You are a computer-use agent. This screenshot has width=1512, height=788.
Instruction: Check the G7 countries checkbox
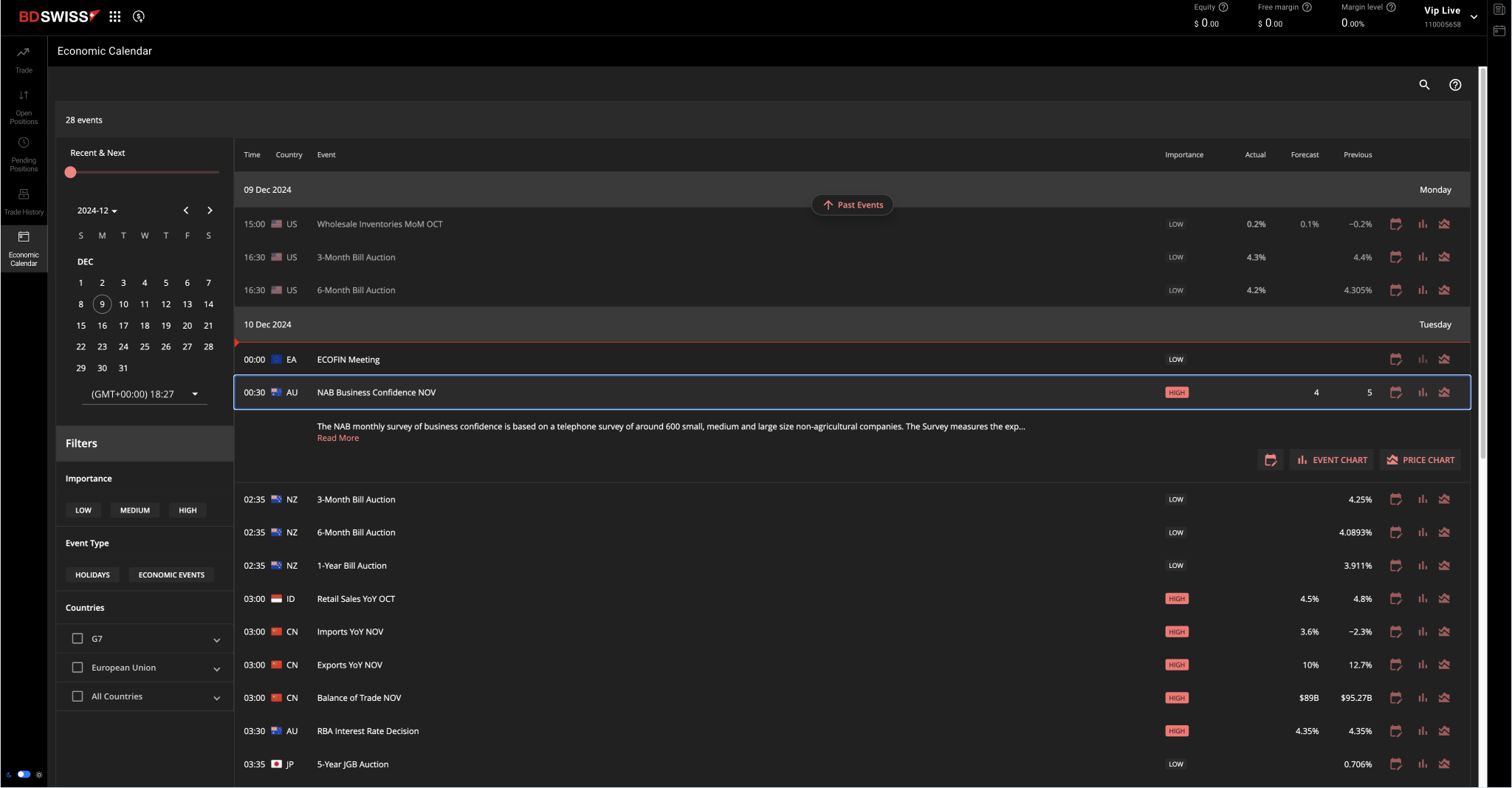pos(78,639)
